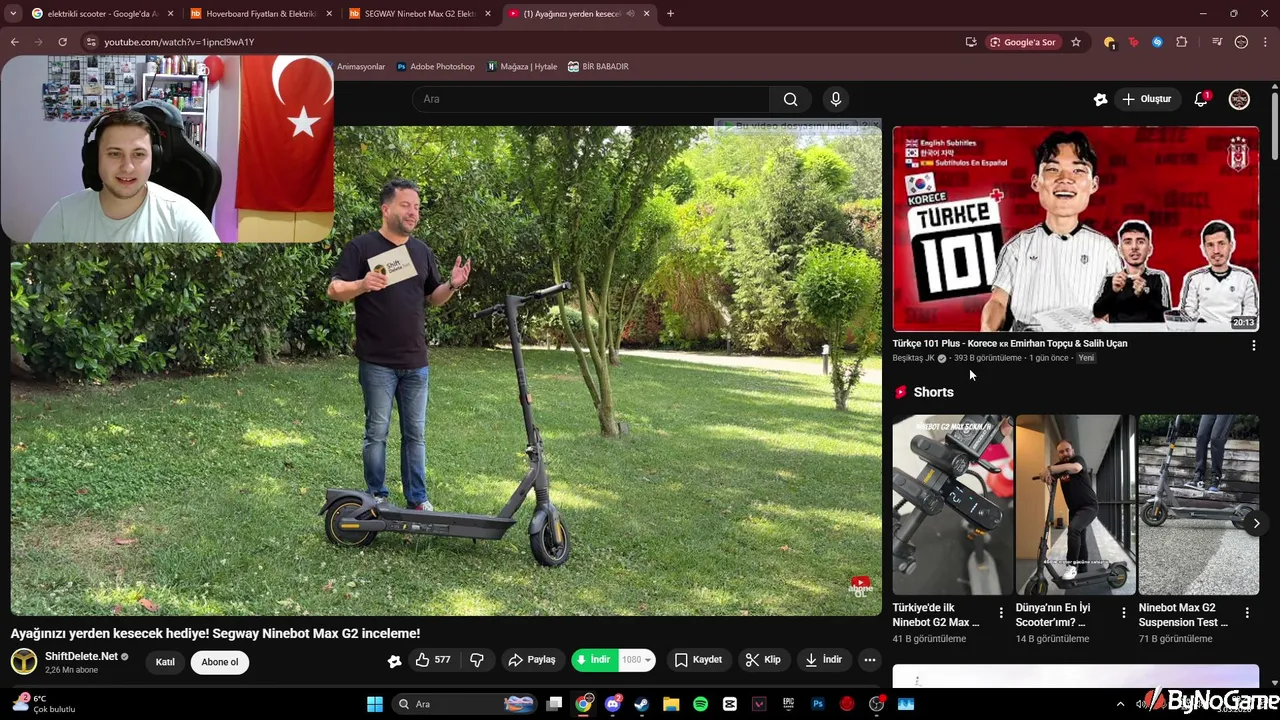Open options for Ninebot Max G2 Suspension short
Viewport: 1280px width, 720px height.
tap(1247, 612)
